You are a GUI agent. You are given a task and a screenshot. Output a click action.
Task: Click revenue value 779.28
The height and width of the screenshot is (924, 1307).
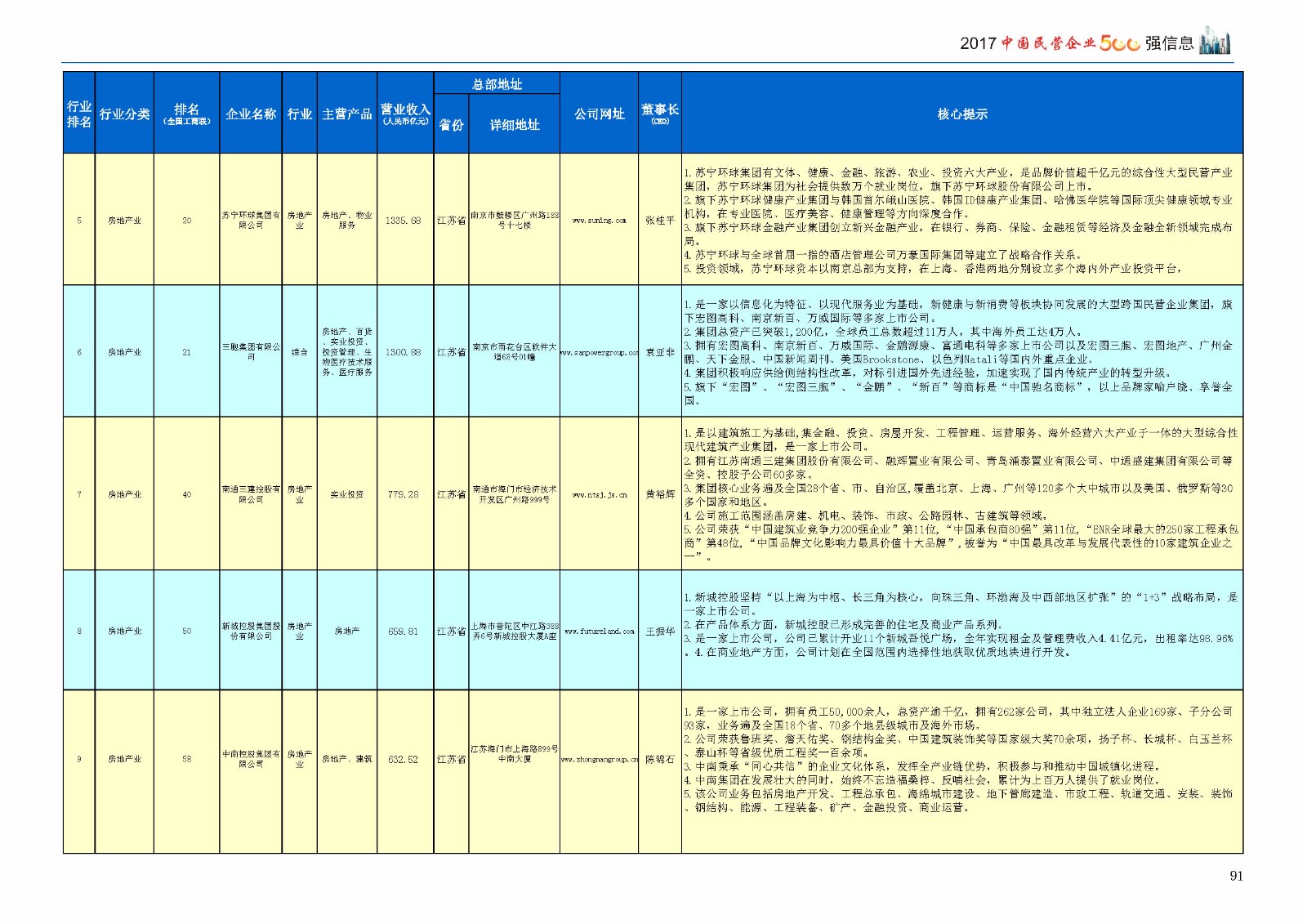click(404, 494)
